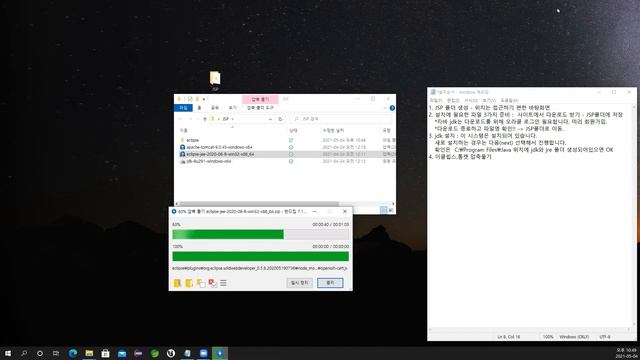The image size is (640, 360).
Task: Open the Share tab in Explorer ribbon
Action: [215, 108]
